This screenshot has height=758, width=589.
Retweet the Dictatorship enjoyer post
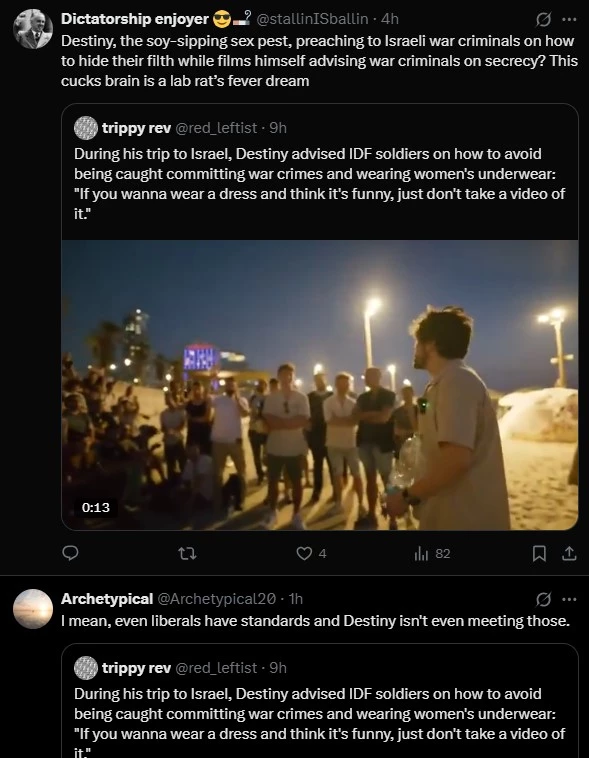pos(187,553)
